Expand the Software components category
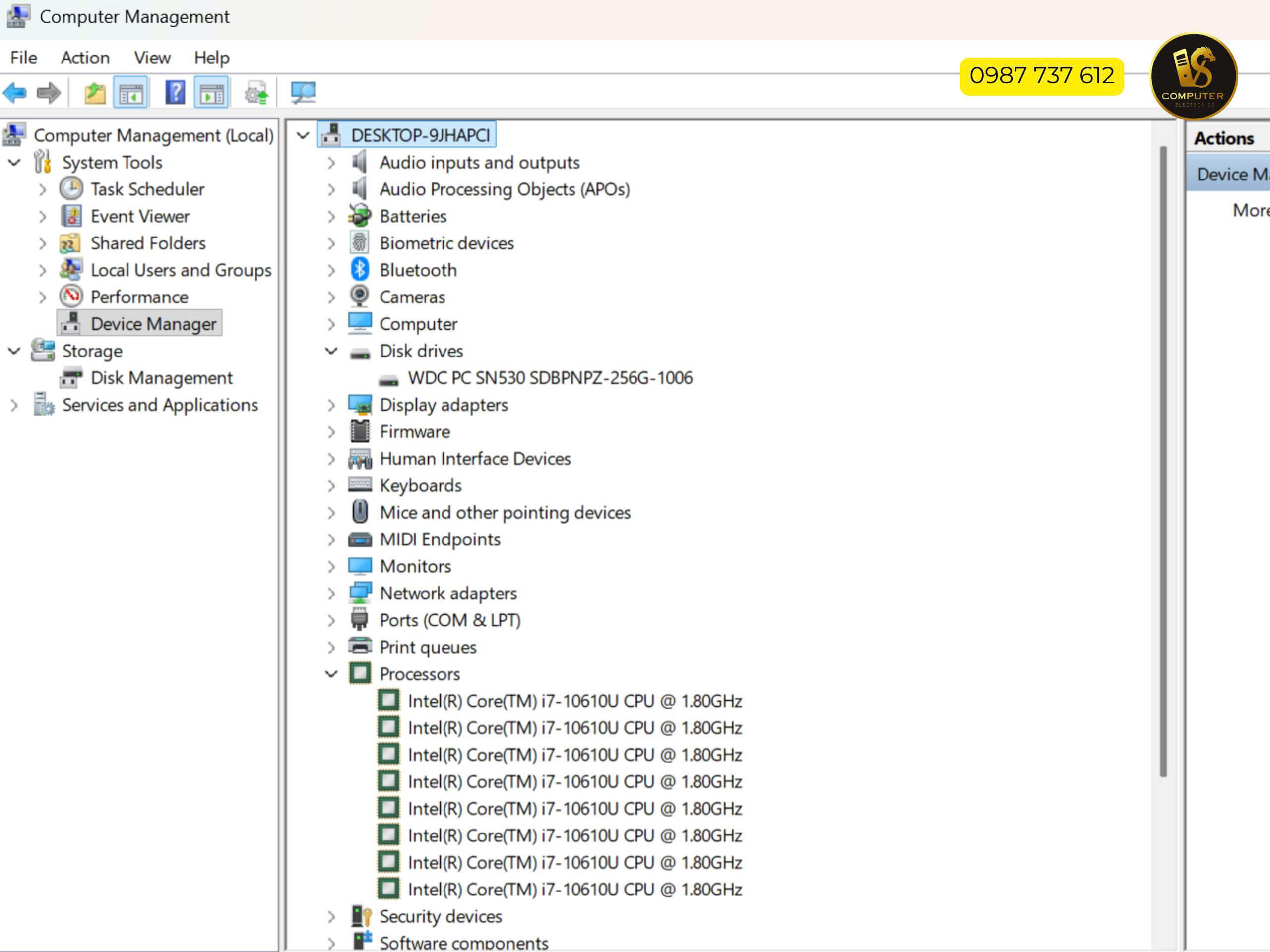 pyautogui.click(x=331, y=943)
